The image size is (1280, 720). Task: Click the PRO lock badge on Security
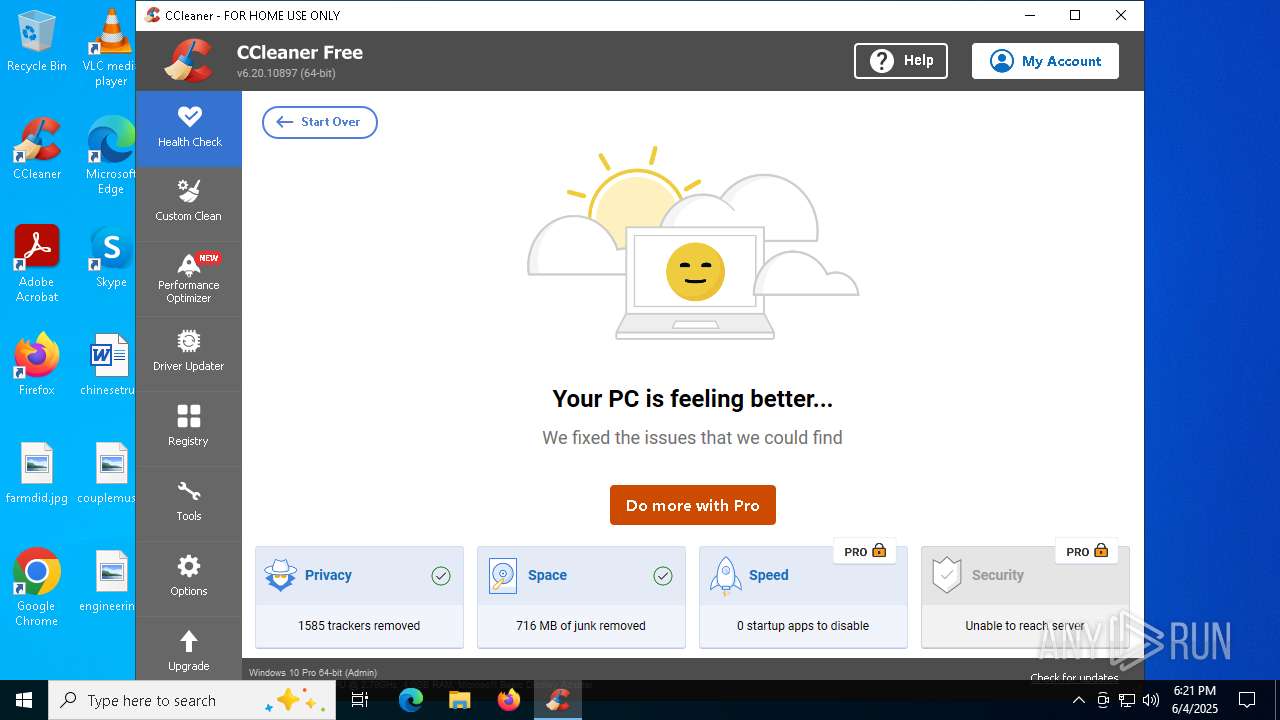(1087, 551)
